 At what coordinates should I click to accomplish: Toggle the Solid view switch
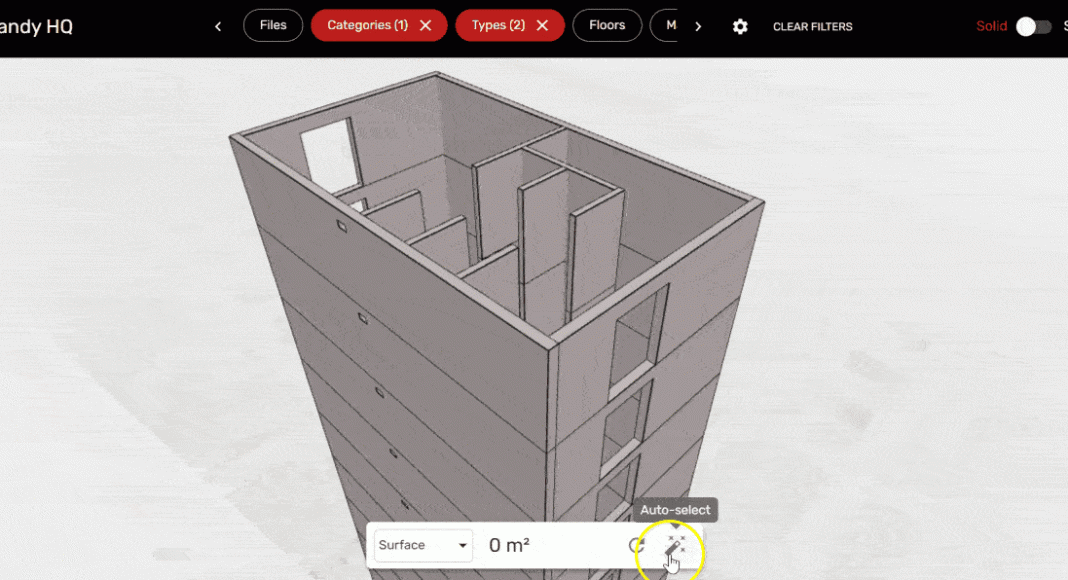coord(1033,27)
